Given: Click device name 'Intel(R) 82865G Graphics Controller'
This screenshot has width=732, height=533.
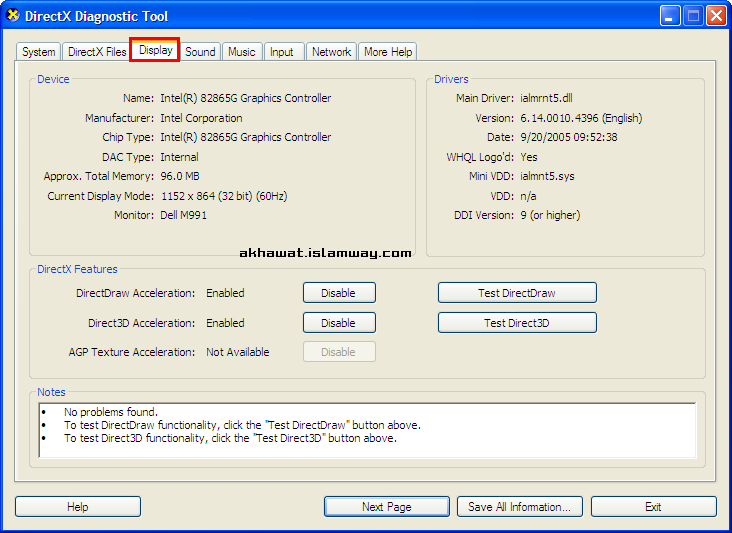Looking at the screenshot, I should coord(246,98).
